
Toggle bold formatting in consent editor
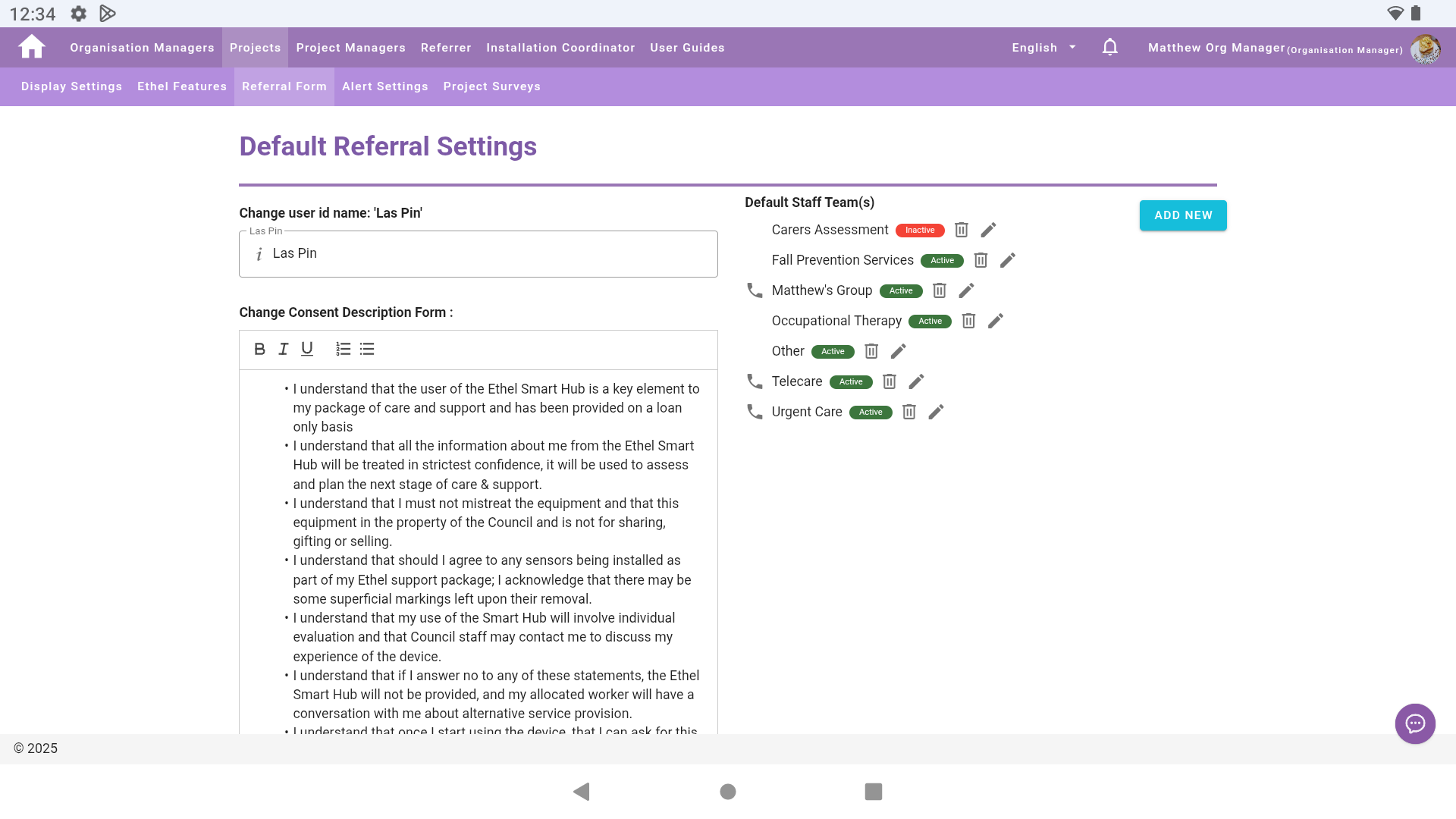(x=259, y=349)
